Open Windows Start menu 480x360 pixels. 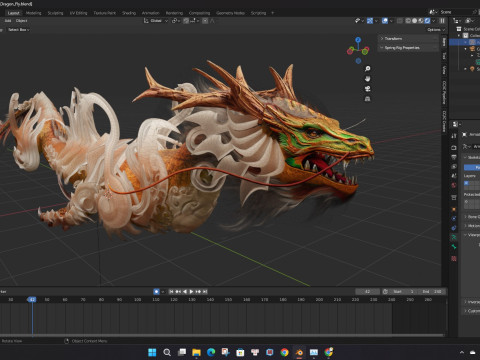tap(152, 352)
